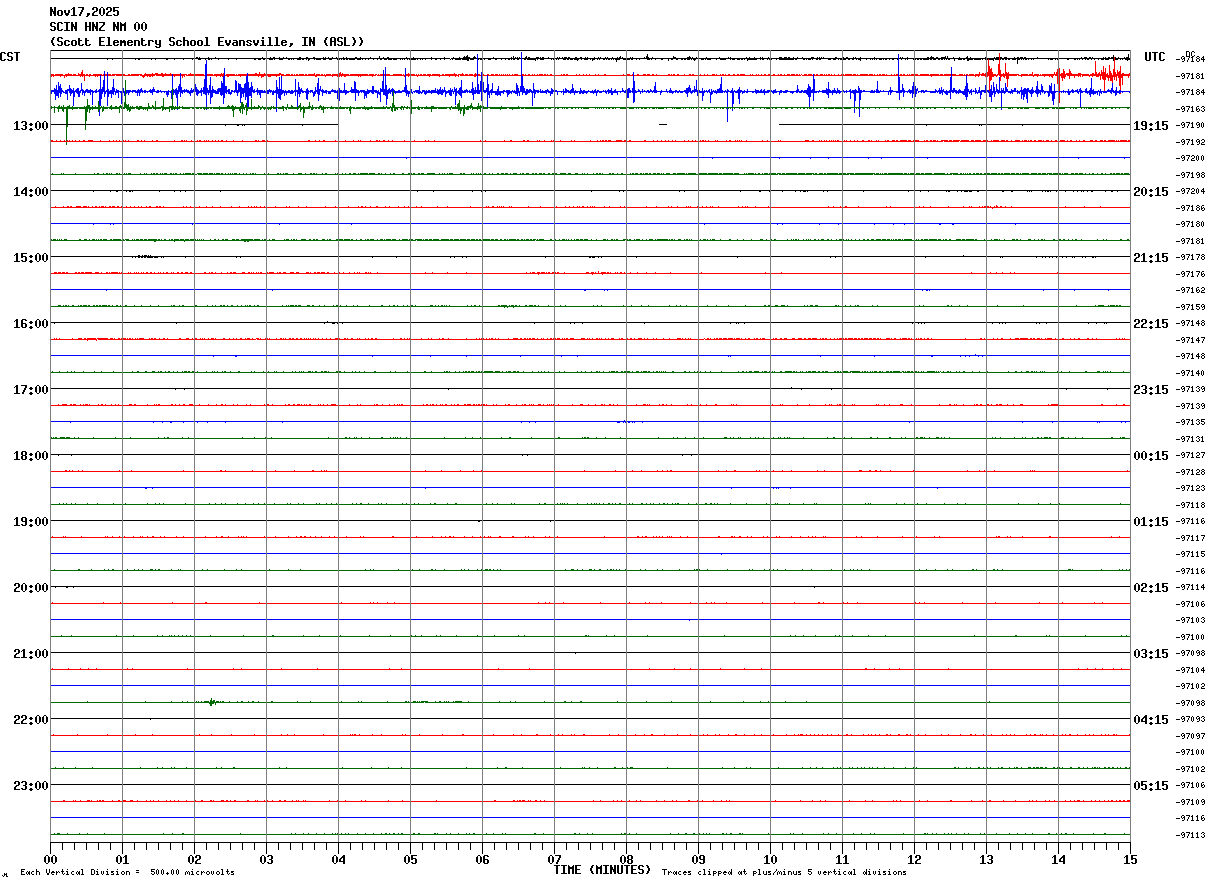Click the 22:15 UTC time label
Image resolution: width=1210 pixels, height=886 pixels.
[1151, 324]
